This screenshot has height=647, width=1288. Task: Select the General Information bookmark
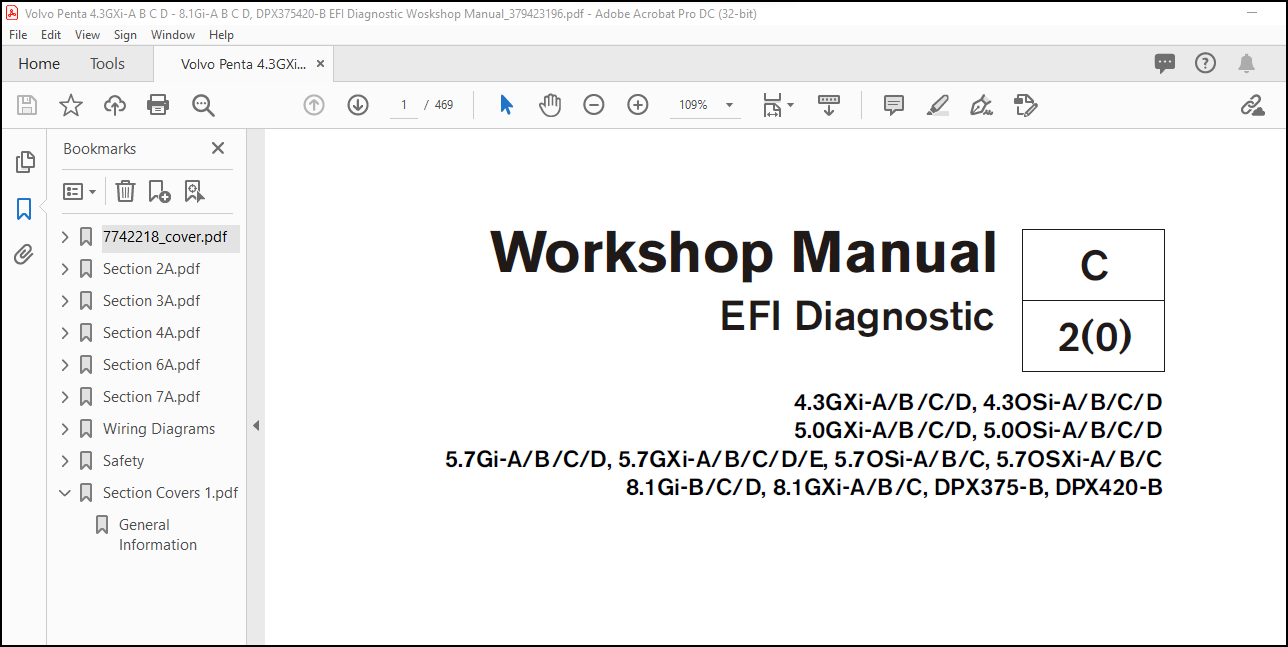pos(158,535)
